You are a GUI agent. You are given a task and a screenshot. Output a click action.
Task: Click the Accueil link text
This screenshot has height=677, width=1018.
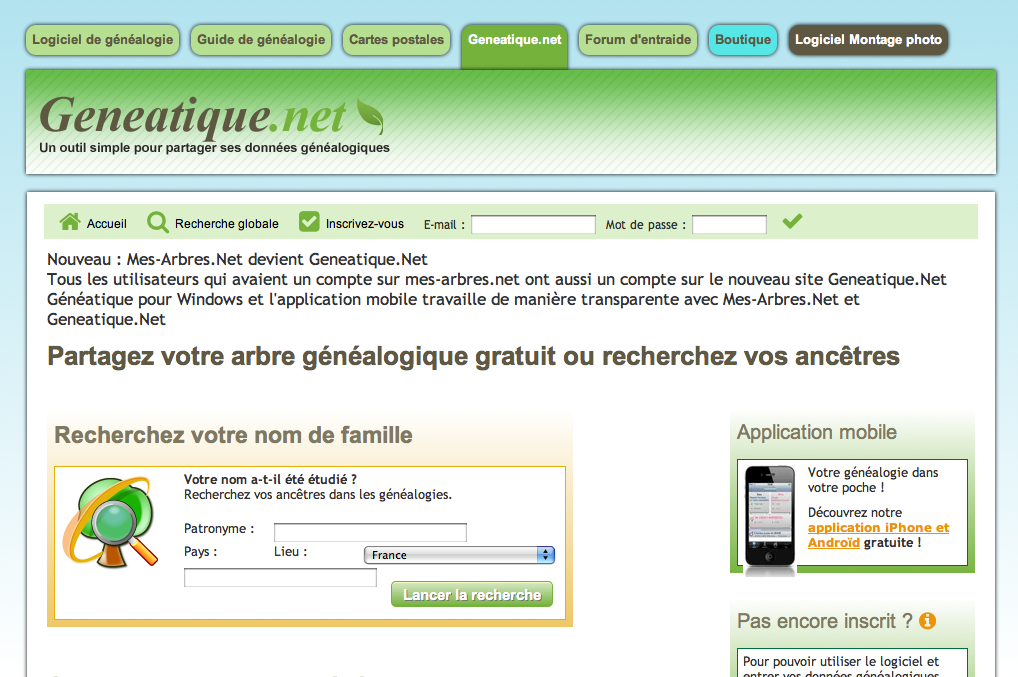106,223
